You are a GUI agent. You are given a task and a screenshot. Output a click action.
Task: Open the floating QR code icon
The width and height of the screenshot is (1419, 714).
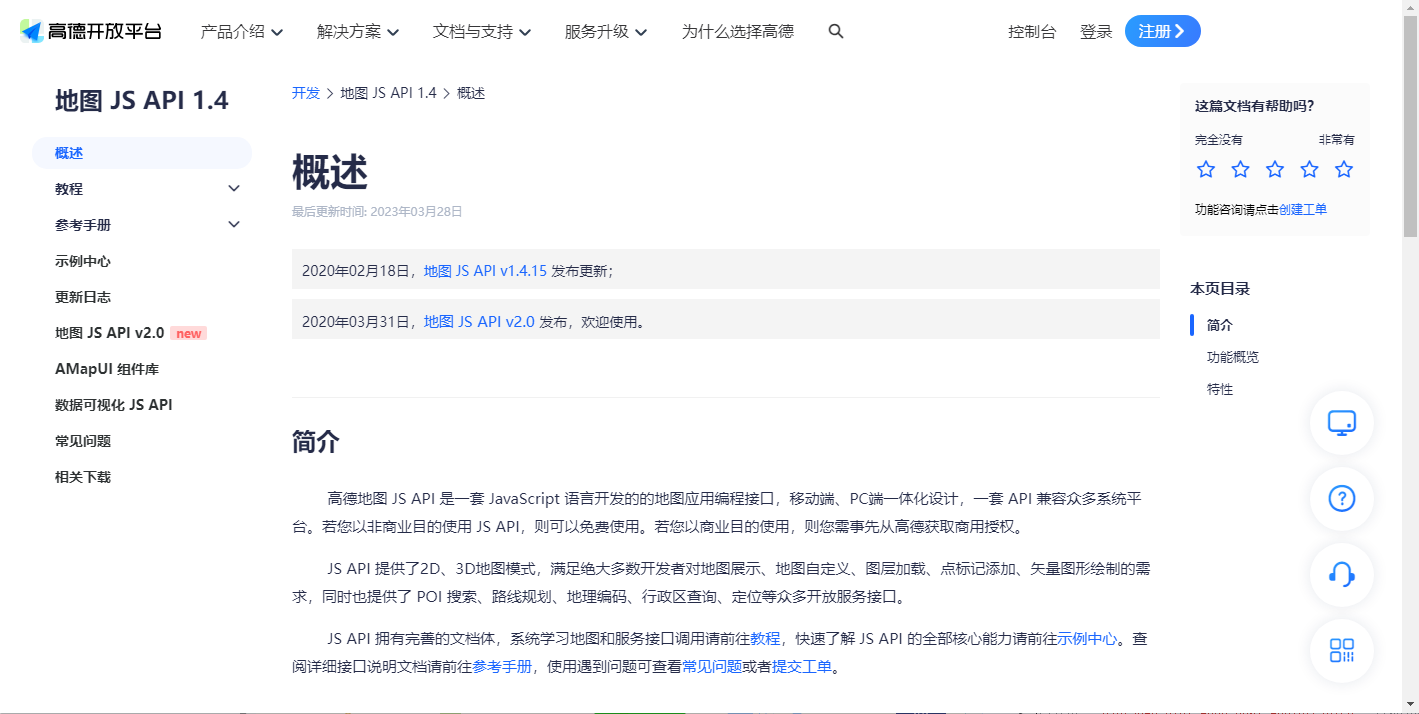tap(1342, 650)
